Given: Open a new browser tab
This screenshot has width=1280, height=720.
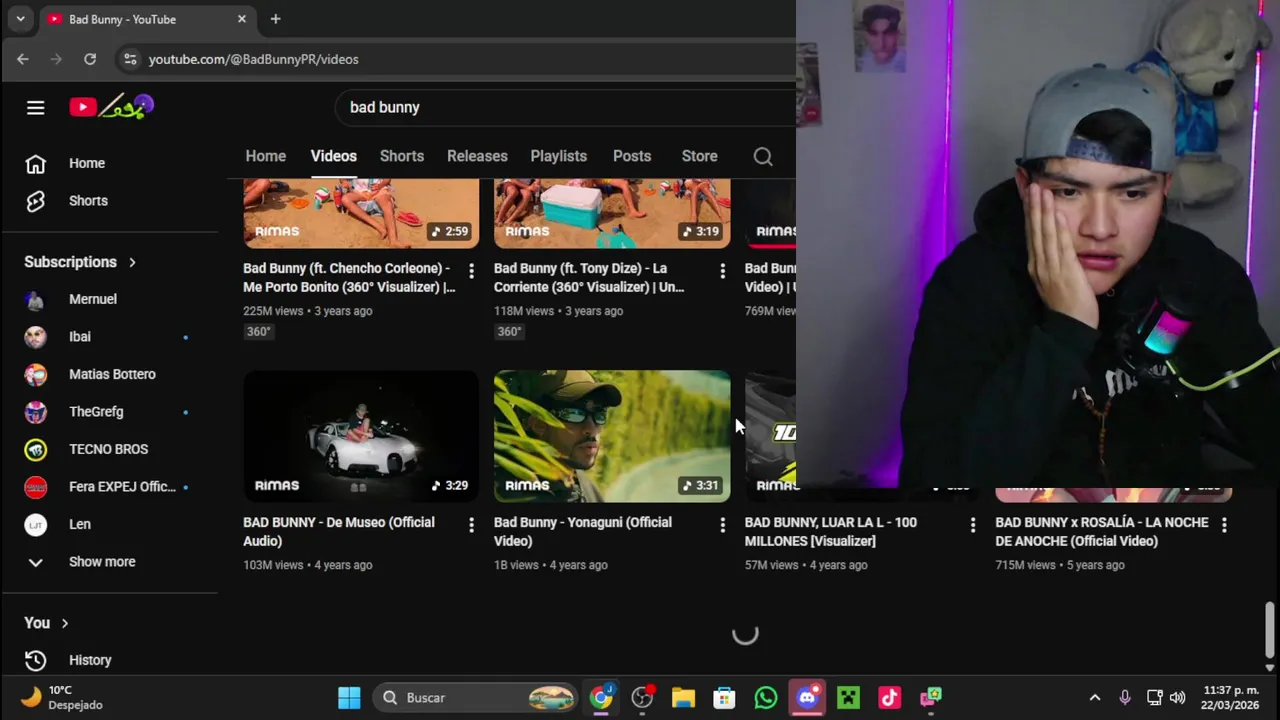Looking at the screenshot, I should point(275,19).
